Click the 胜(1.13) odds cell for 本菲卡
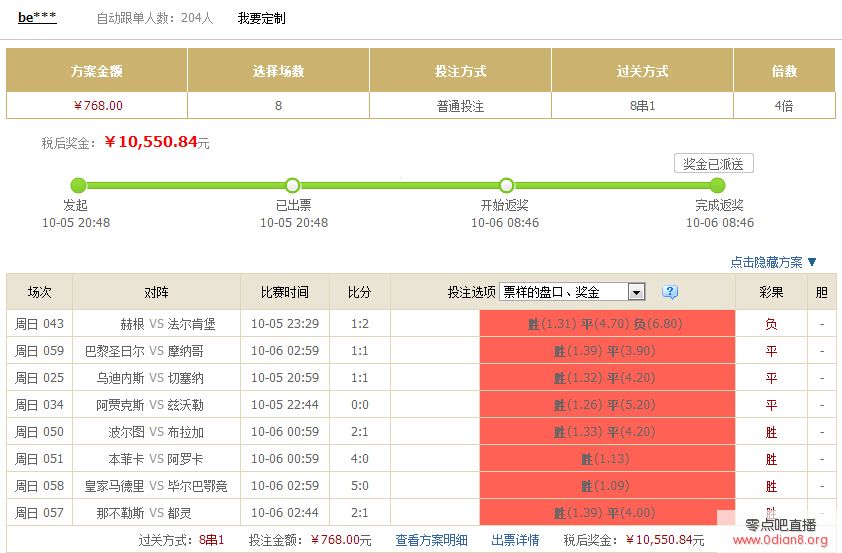Screen dimensions: 842x553 coord(605,459)
